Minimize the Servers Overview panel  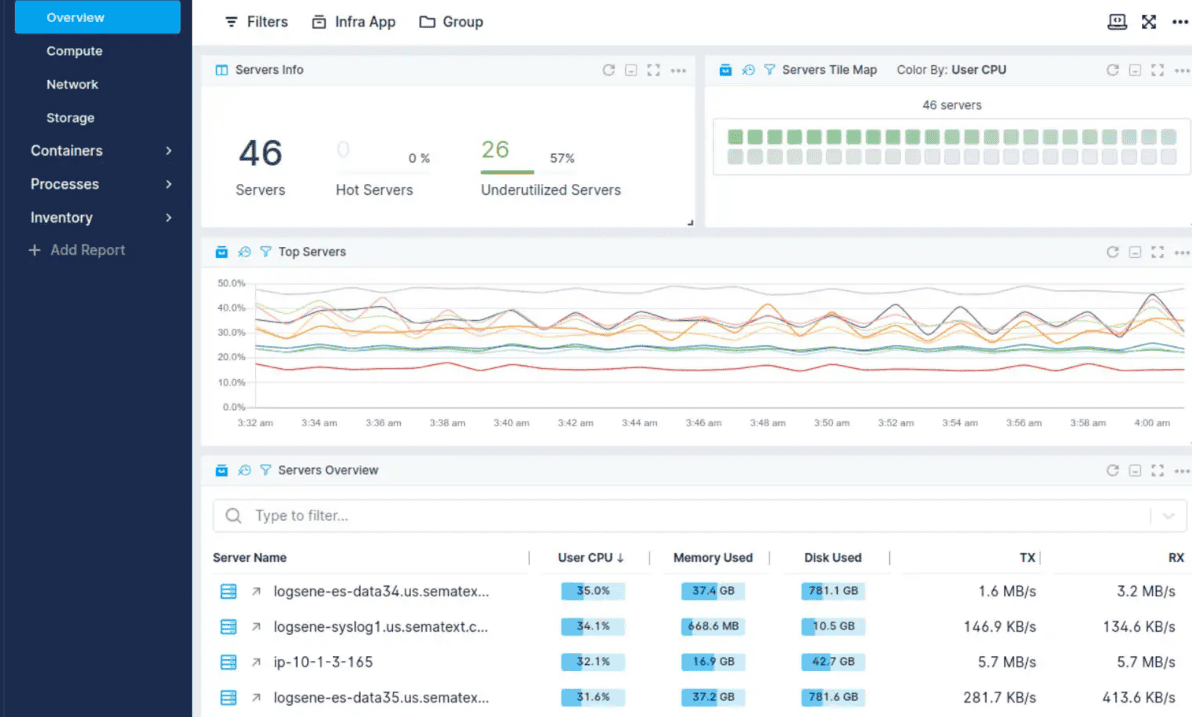pos(1135,471)
